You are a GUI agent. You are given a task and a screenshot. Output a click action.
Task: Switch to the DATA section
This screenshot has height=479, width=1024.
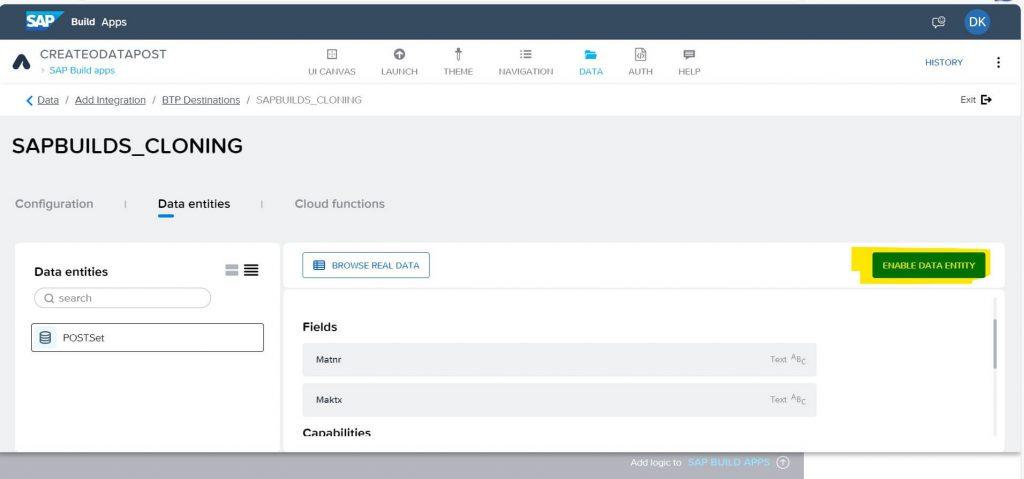click(x=590, y=62)
